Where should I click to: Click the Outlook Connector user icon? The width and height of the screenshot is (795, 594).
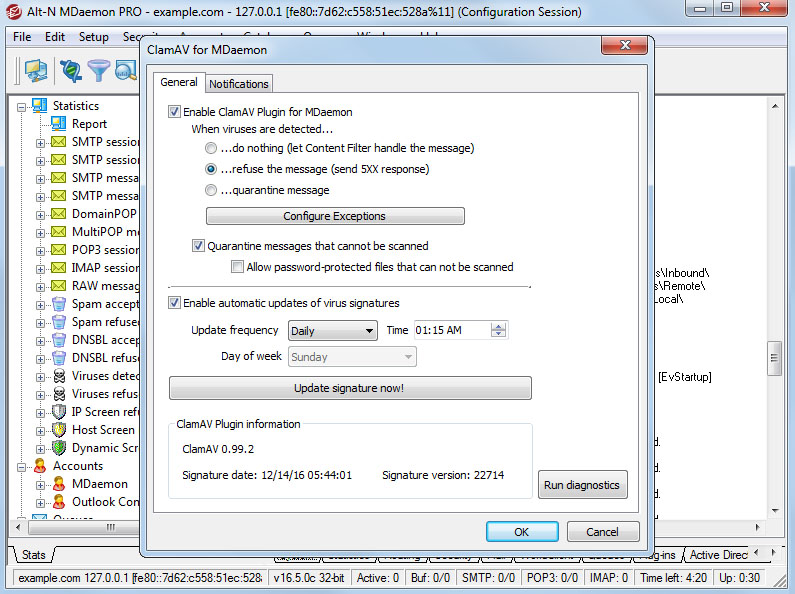pos(59,502)
